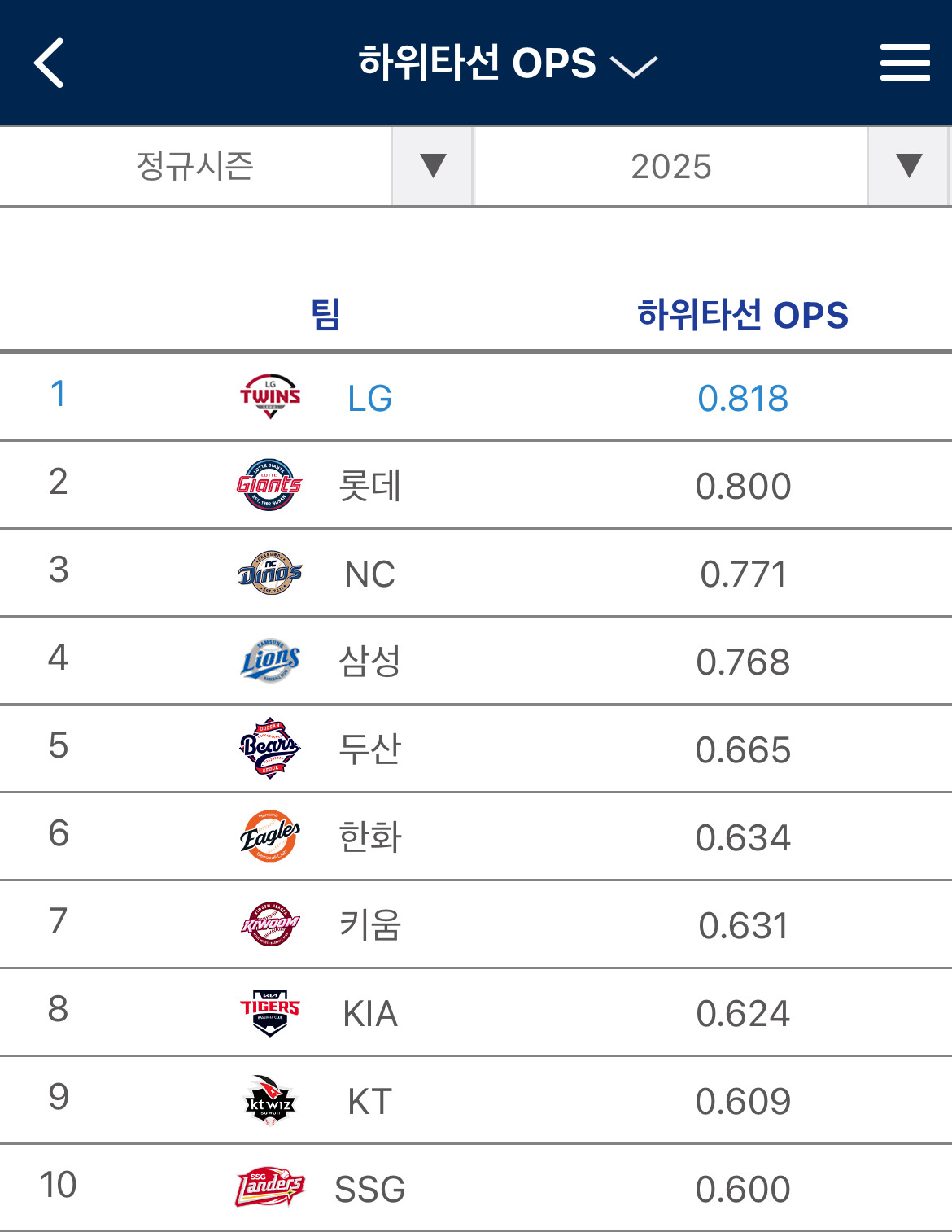Image resolution: width=952 pixels, height=1232 pixels.
Task: Select the Kiwoom Heroes logo
Action: tap(270, 924)
